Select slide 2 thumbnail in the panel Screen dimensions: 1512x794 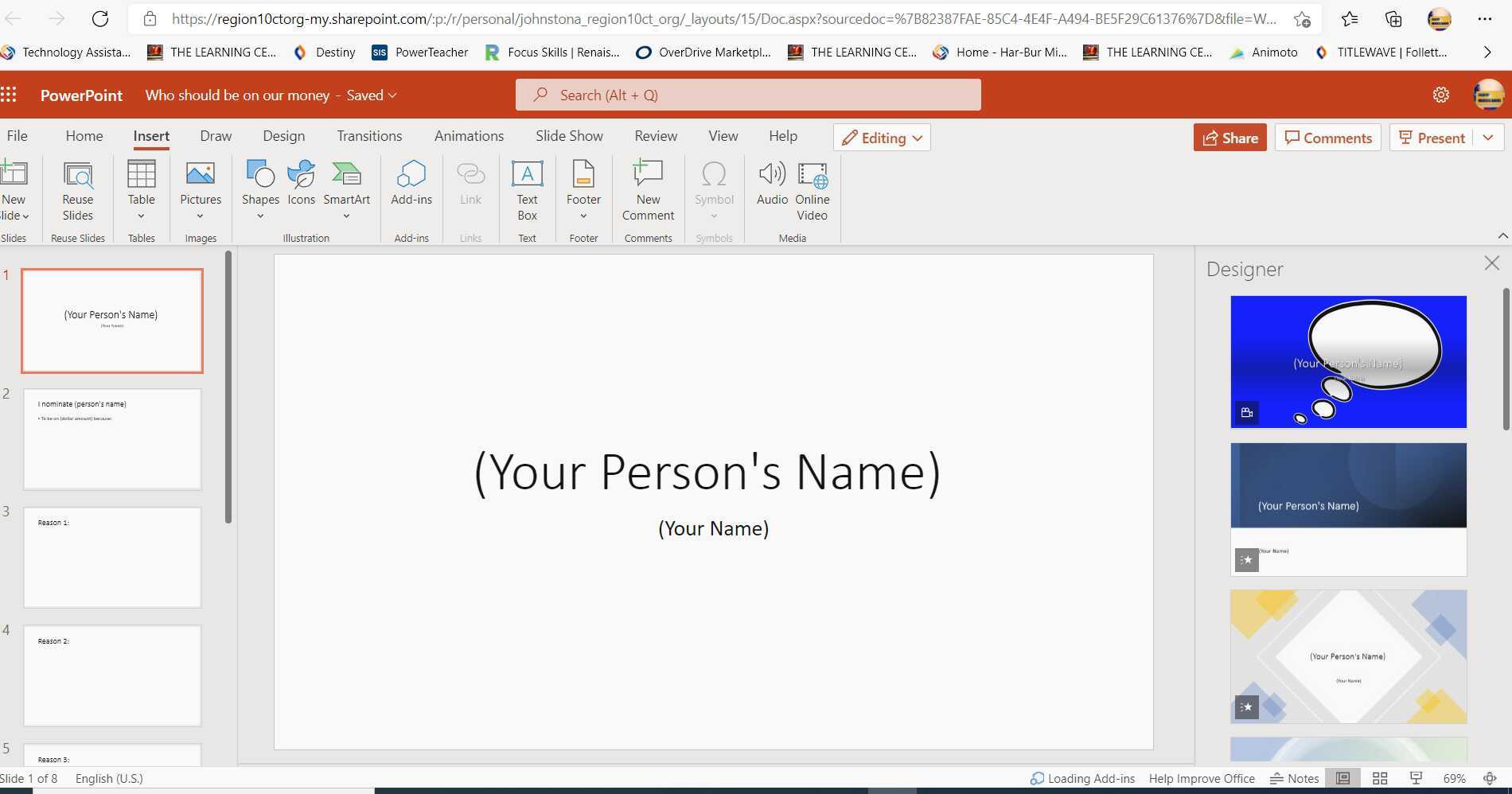coord(112,438)
